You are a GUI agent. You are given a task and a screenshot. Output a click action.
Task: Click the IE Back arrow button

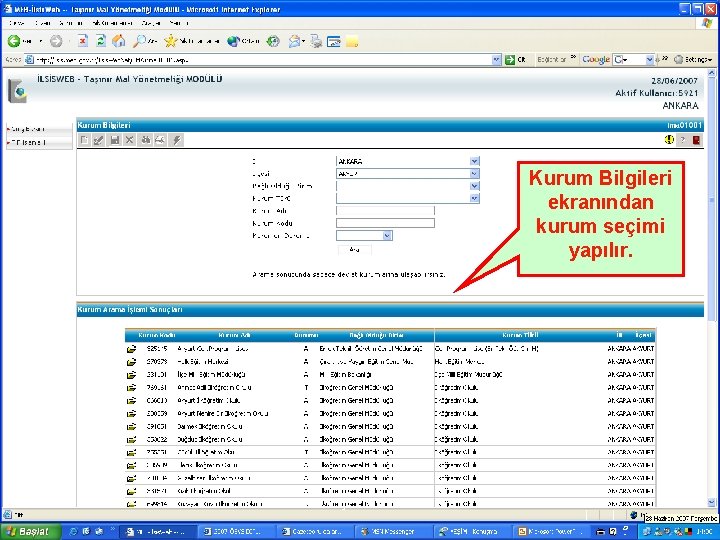pos(14,41)
